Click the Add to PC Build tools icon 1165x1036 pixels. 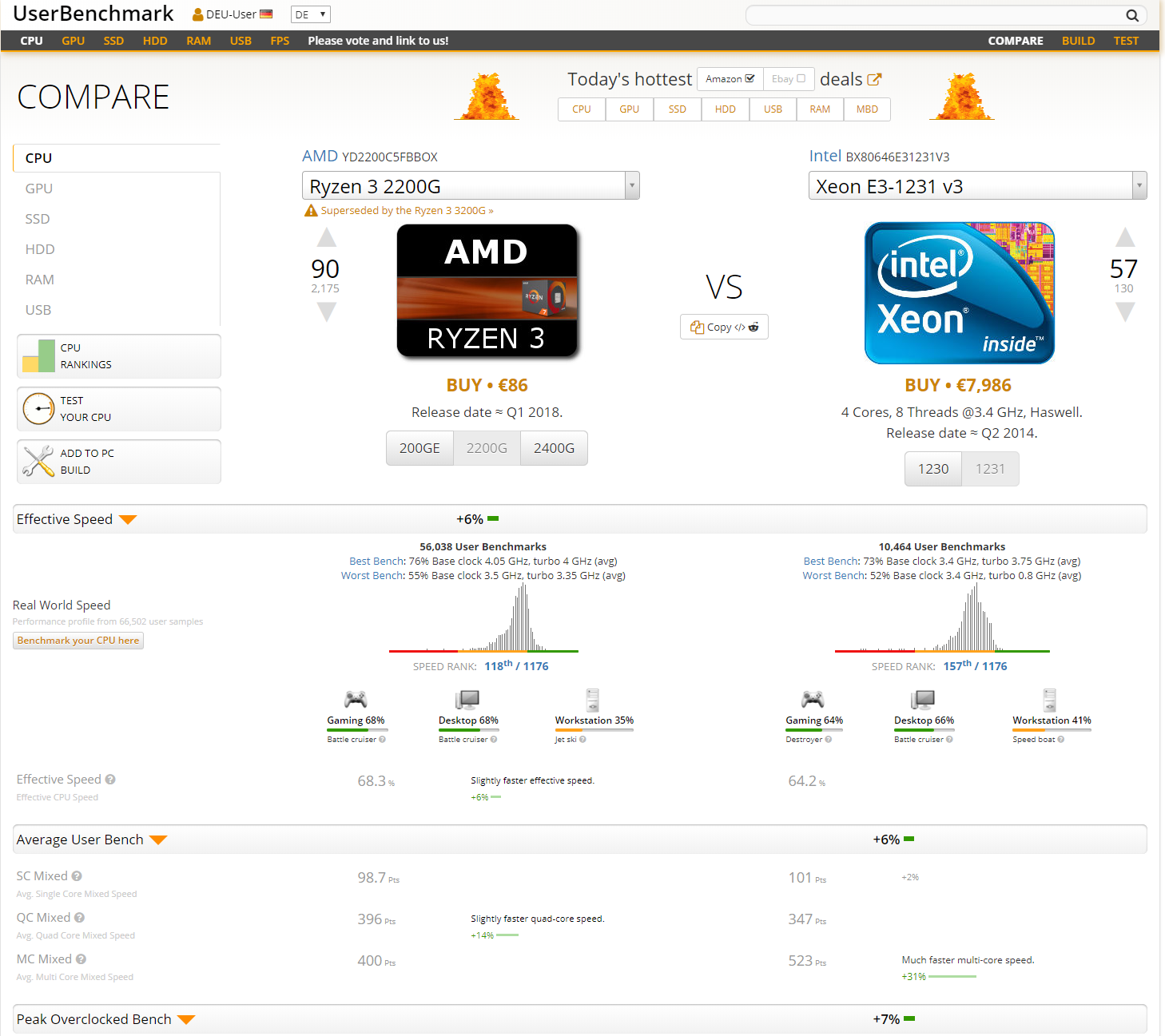[38, 462]
